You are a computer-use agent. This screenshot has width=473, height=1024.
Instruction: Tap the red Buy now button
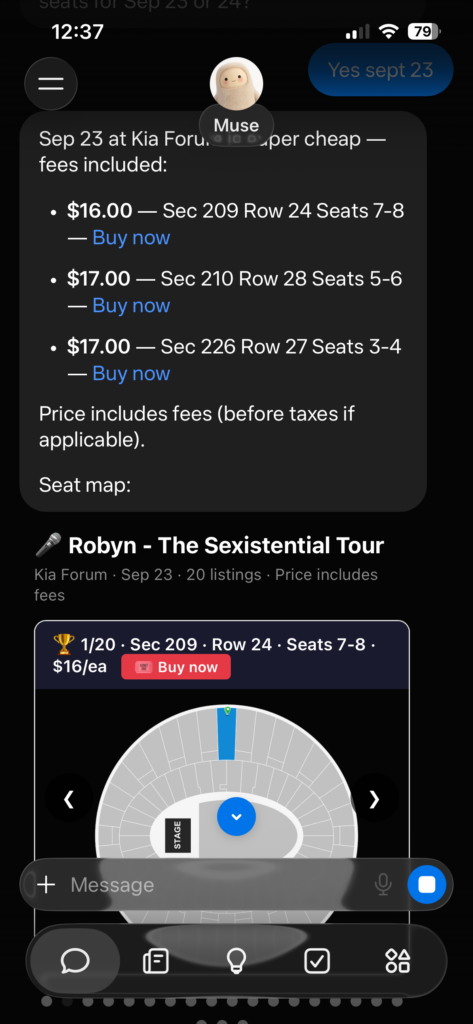click(x=176, y=667)
